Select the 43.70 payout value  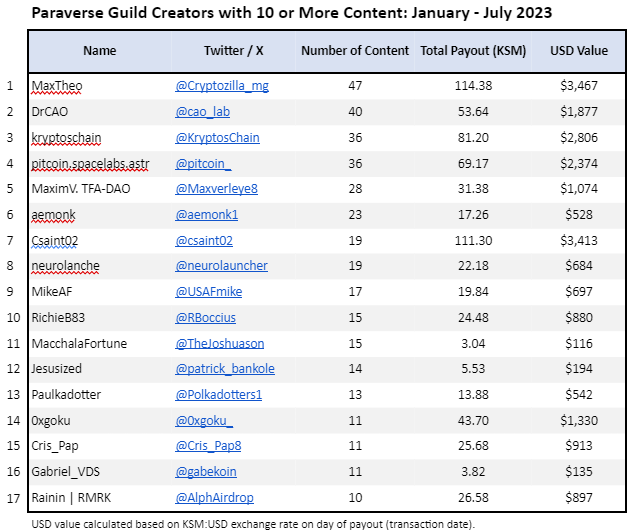tap(473, 421)
